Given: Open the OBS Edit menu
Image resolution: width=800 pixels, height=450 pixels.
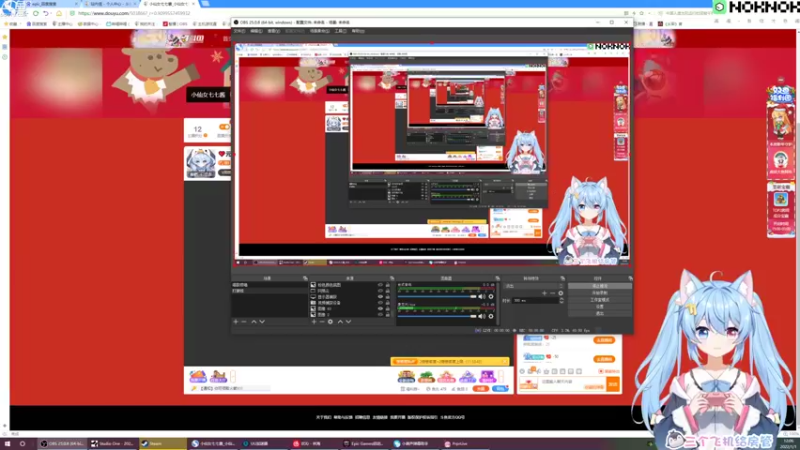Looking at the screenshot, I should 256,31.
